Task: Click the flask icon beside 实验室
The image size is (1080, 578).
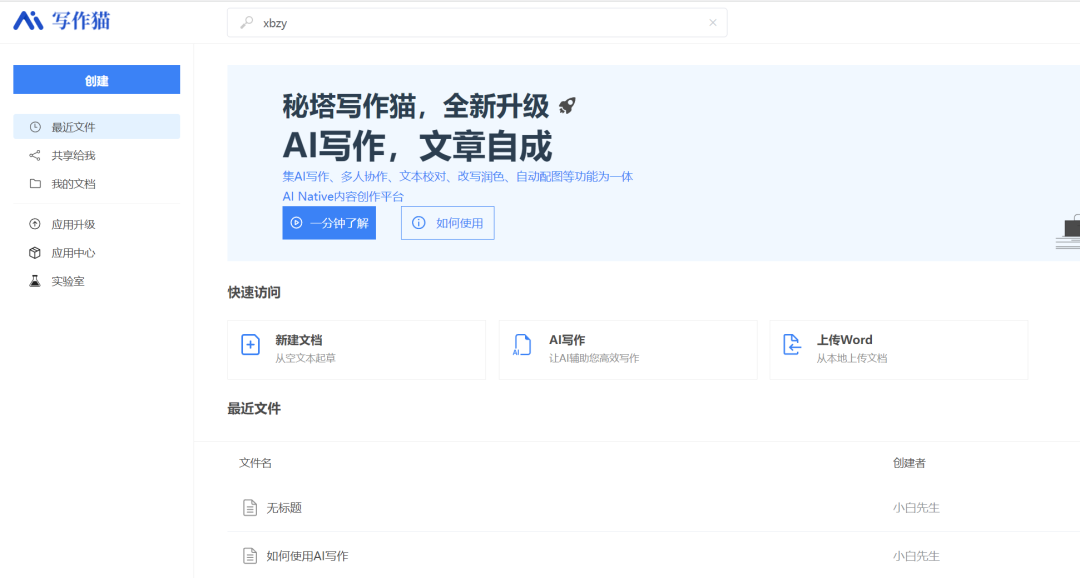Action: click(35, 281)
